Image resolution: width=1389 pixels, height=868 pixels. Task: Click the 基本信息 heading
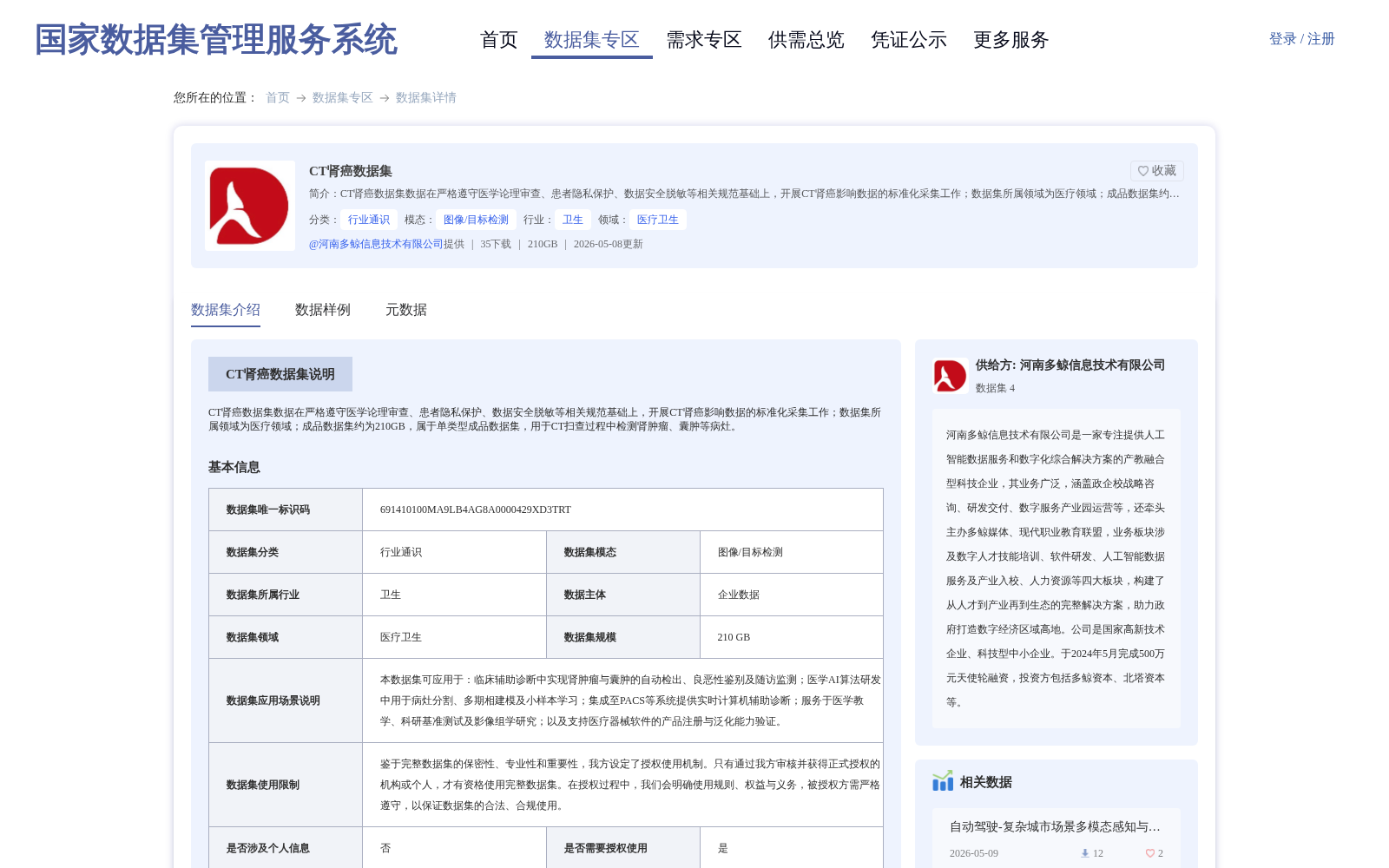pyautogui.click(x=234, y=467)
